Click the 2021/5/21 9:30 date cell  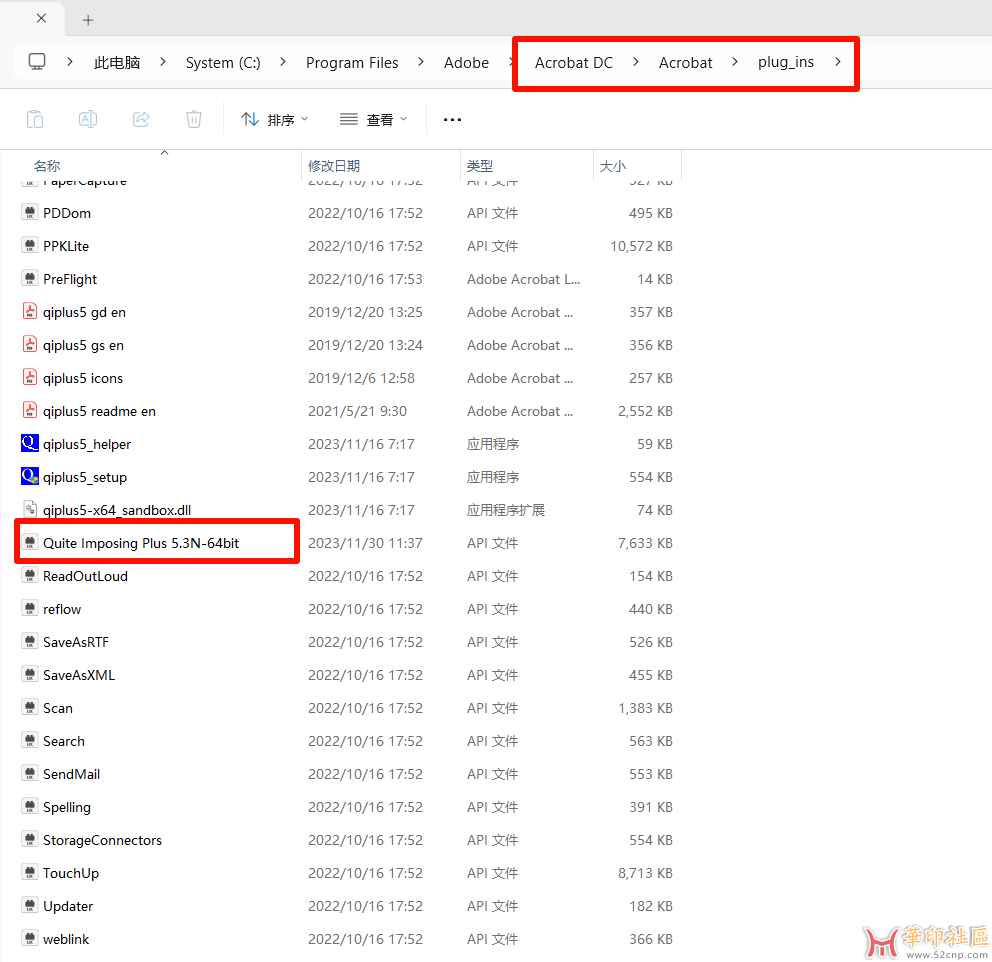[357, 410]
